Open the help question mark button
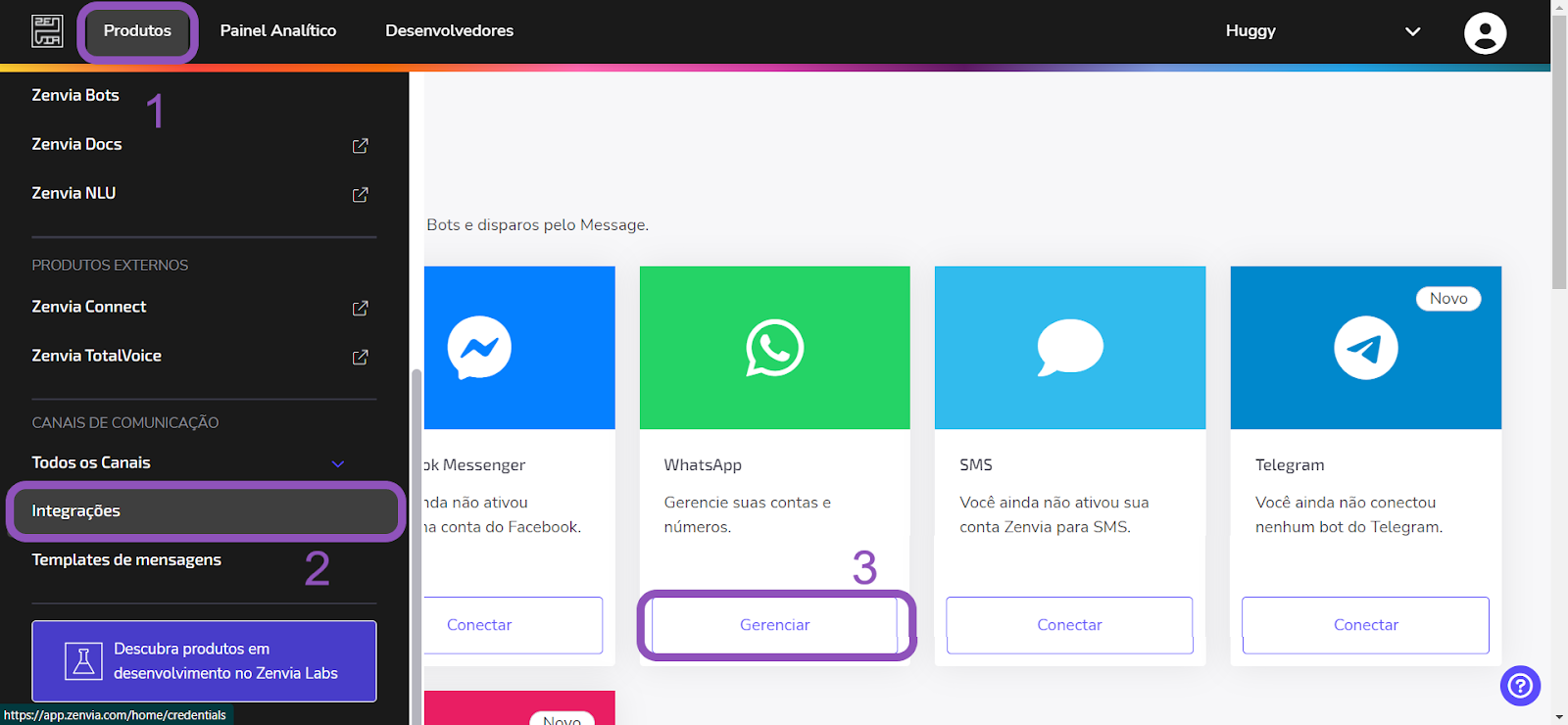The height and width of the screenshot is (725, 1568). point(1520,685)
